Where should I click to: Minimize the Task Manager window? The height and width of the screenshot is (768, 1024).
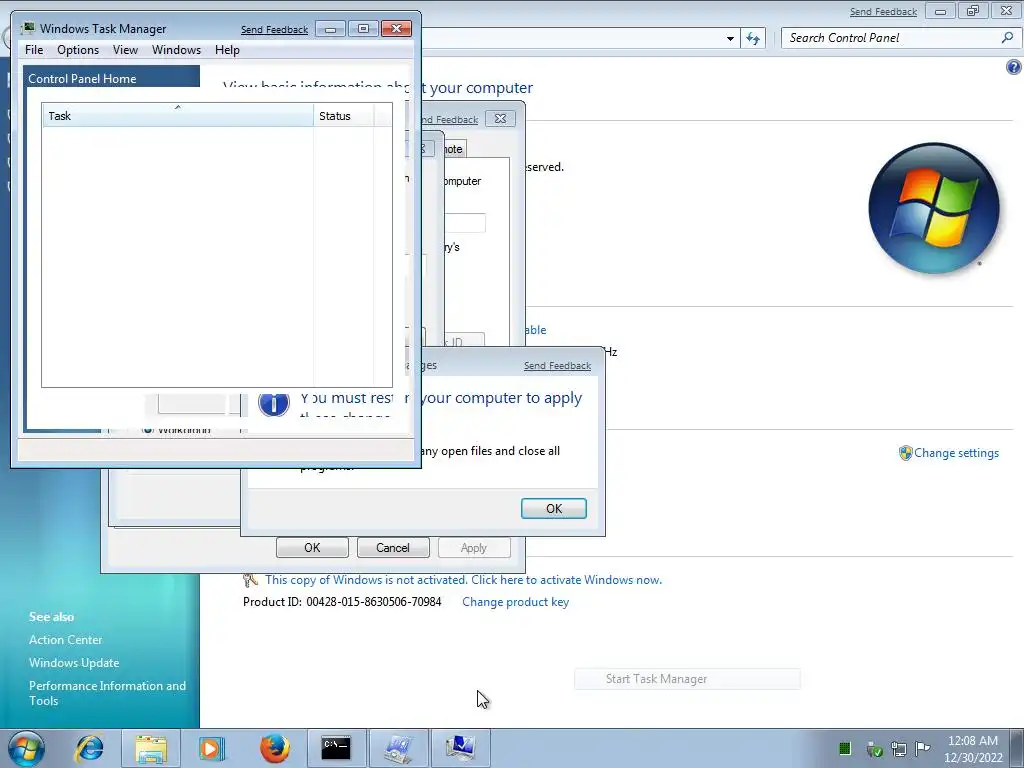330,29
